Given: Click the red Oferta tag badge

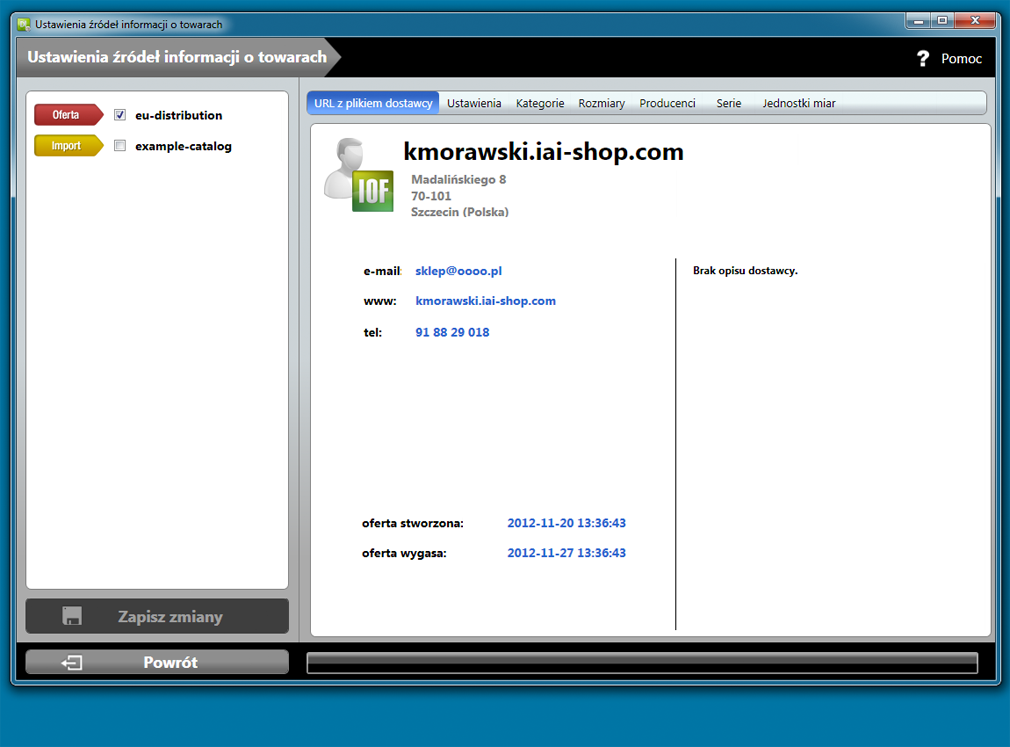Looking at the screenshot, I should tap(67, 115).
